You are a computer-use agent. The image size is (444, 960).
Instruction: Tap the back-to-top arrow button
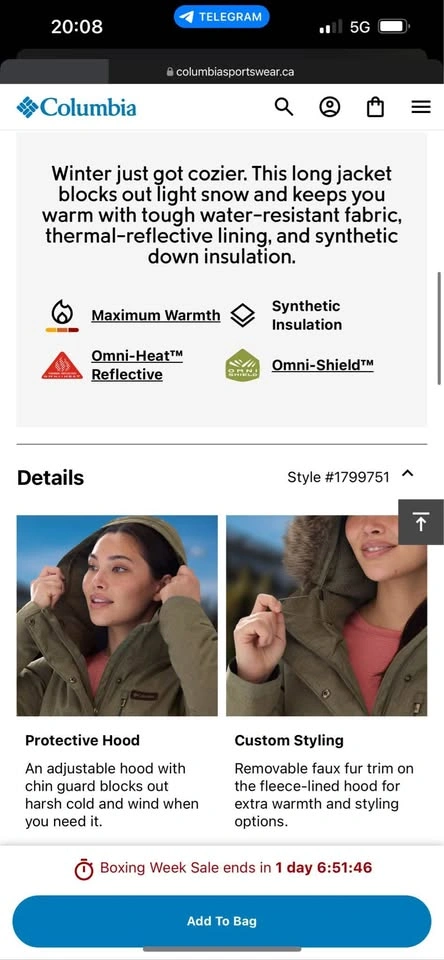coord(421,522)
